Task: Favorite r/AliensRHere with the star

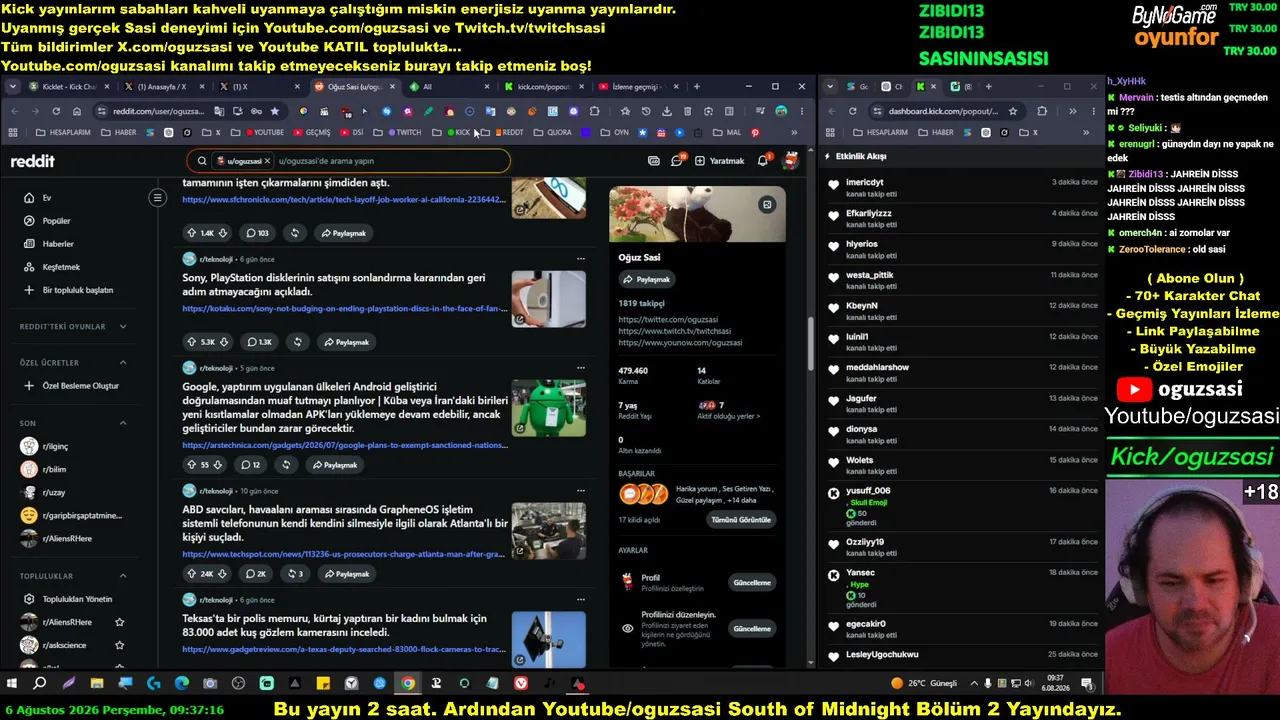Action: (120, 622)
